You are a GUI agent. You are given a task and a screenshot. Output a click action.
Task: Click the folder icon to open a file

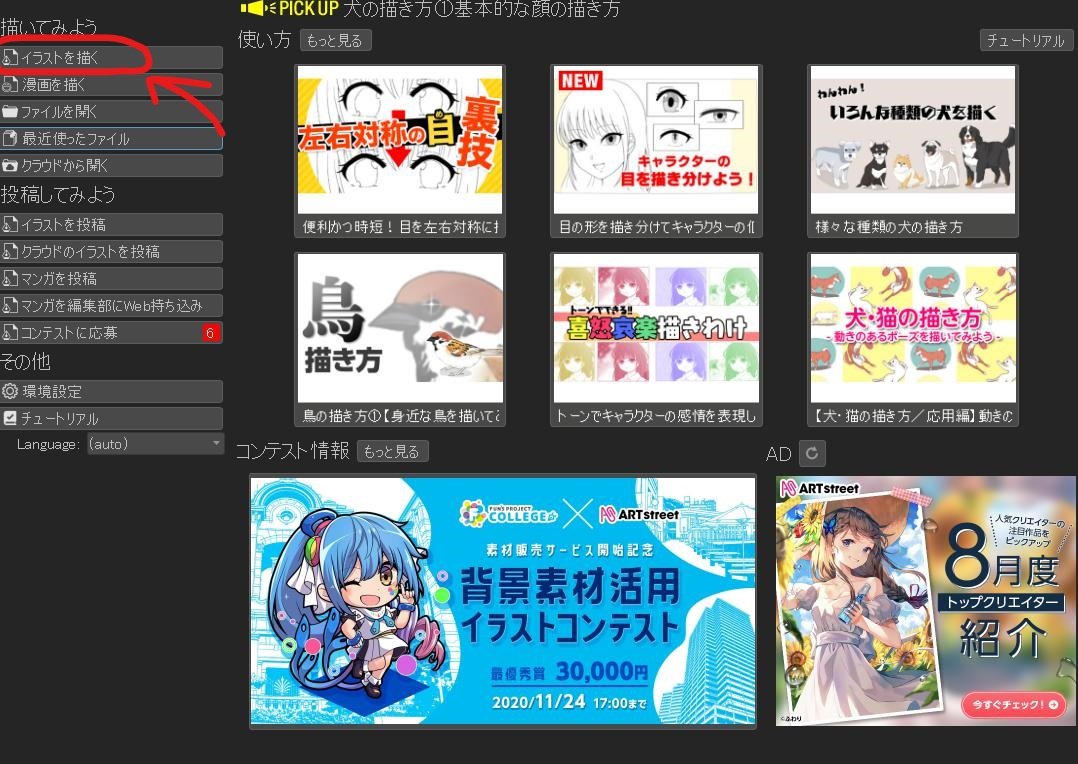(11, 111)
